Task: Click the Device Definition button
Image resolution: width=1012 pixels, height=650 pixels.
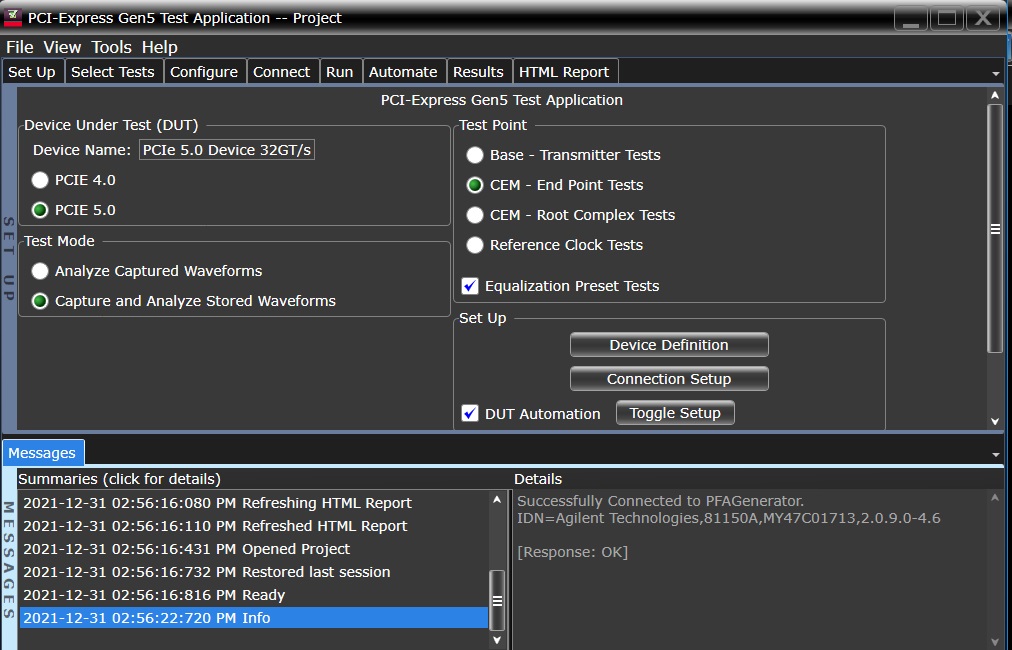Action: click(669, 345)
